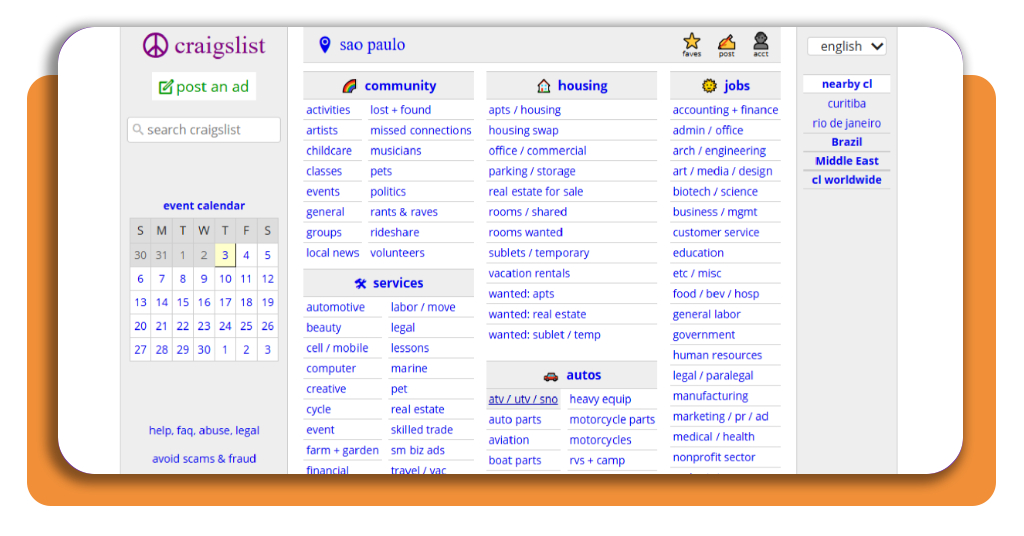Open accounting + finance jobs link

pyautogui.click(x=726, y=110)
